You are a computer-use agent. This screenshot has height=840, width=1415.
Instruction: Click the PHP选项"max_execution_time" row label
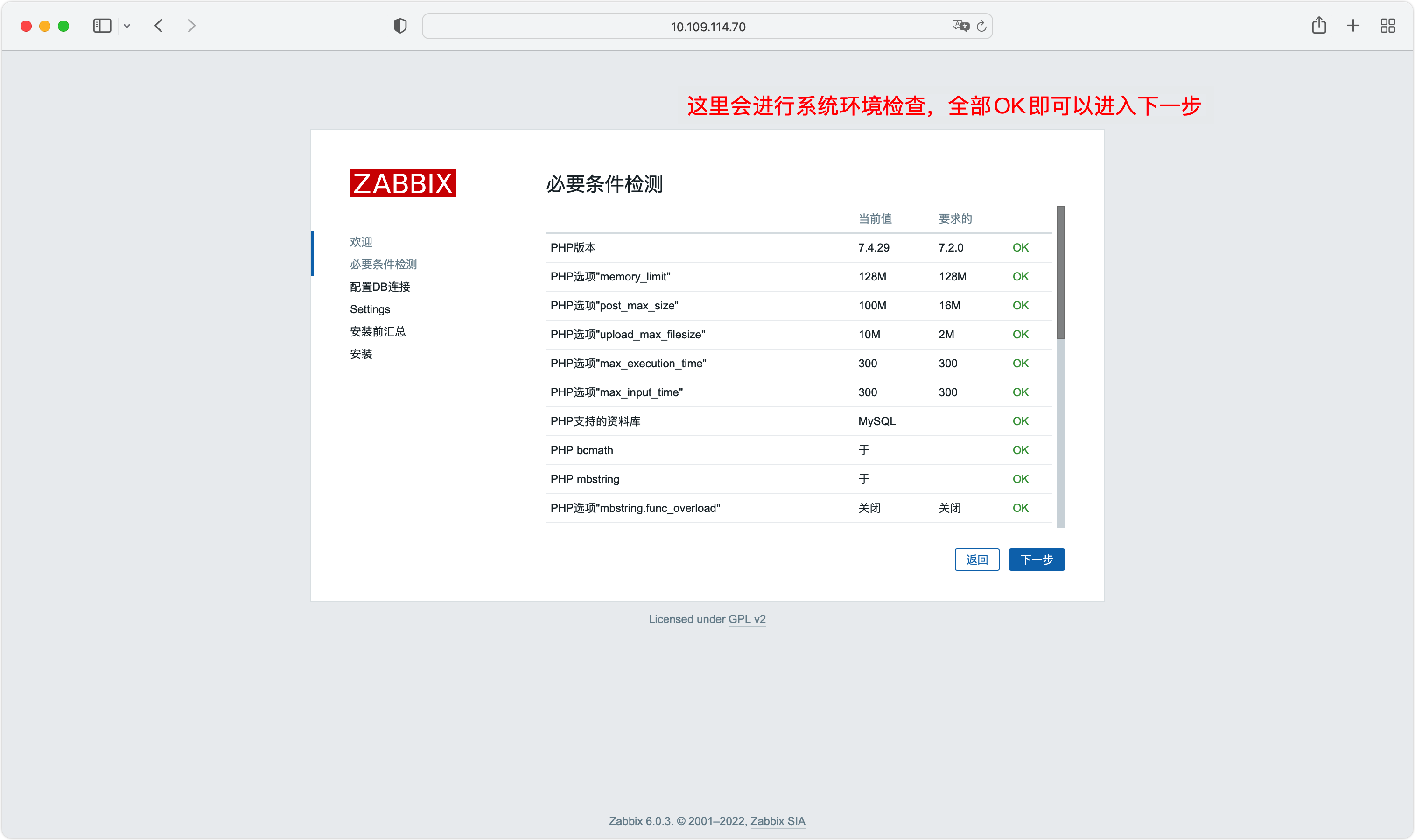(628, 363)
